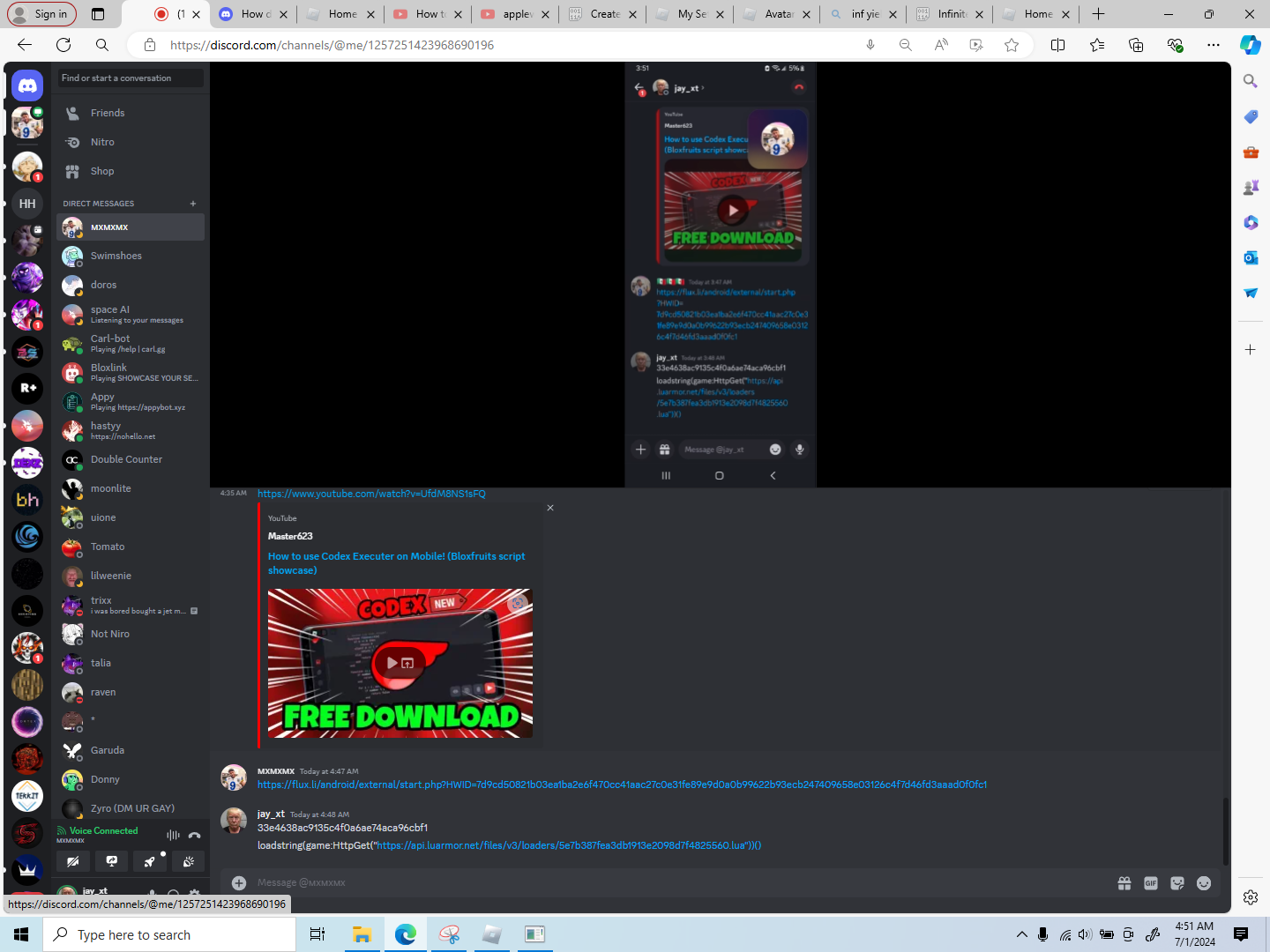Toggle noise suppression waveform icon
This screenshot has width=1270, height=952.
click(173, 835)
